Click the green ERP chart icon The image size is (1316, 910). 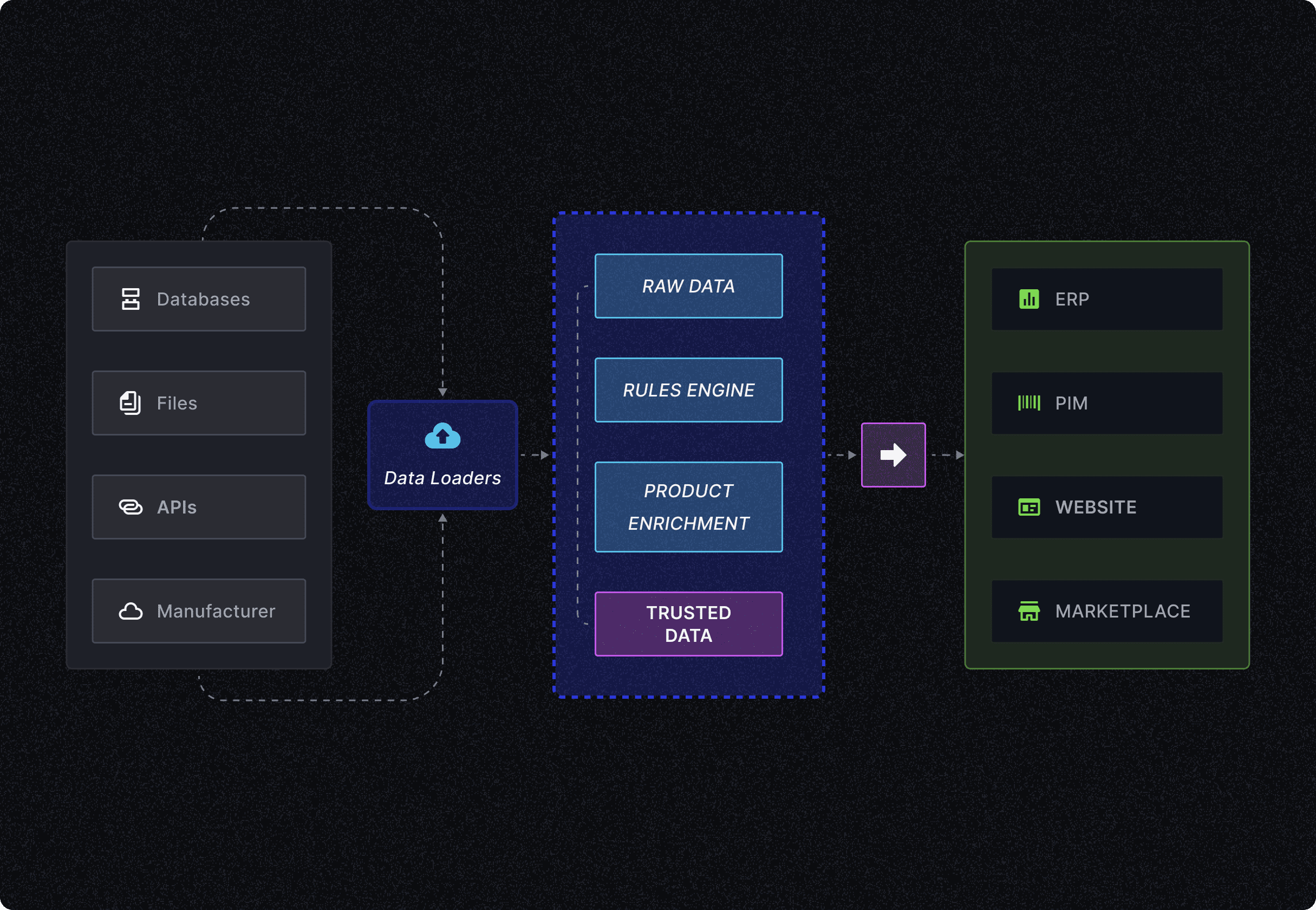(1029, 299)
